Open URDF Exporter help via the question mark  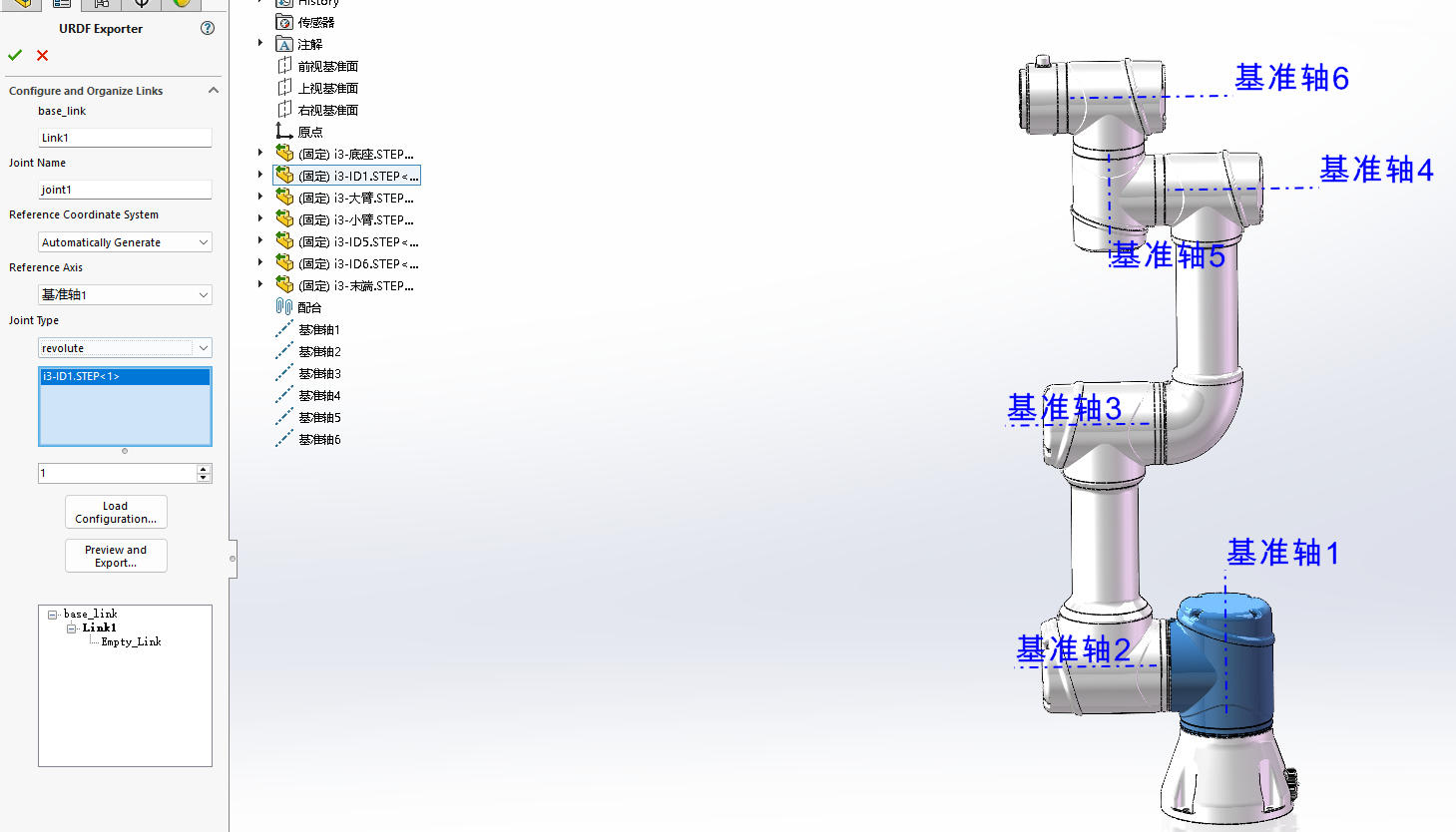207,28
